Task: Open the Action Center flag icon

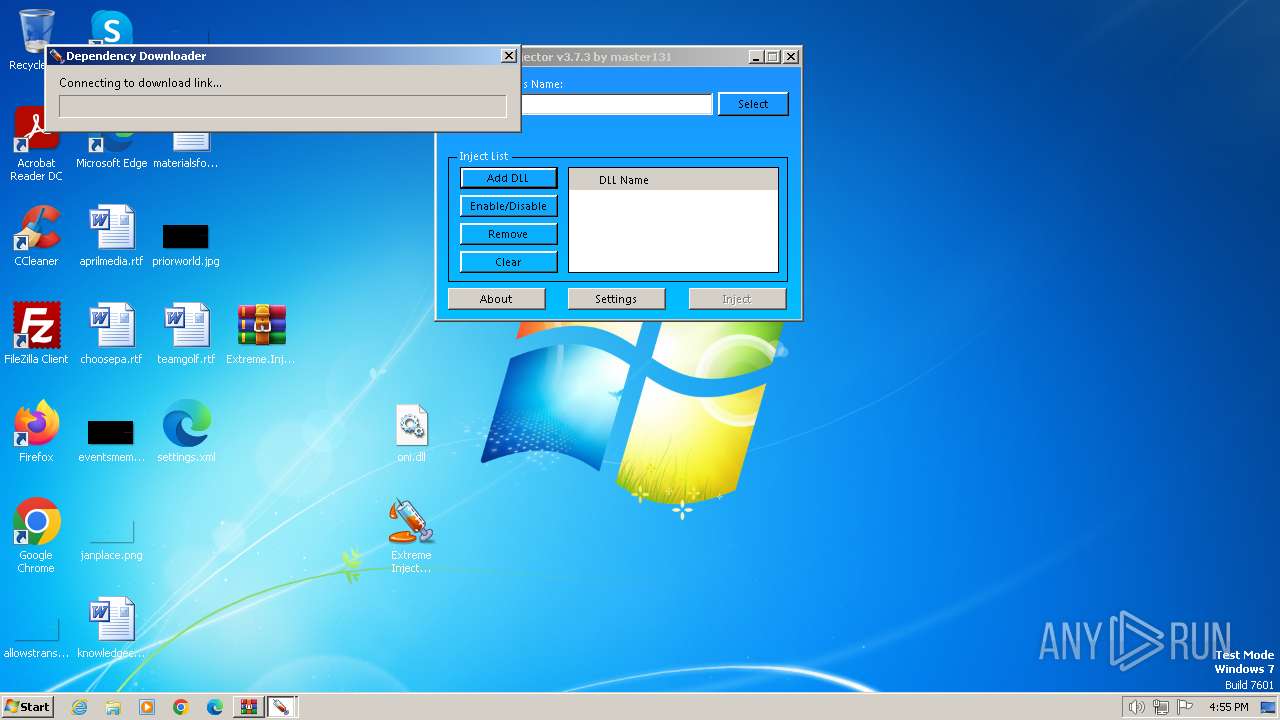Action: pyautogui.click(x=1185, y=707)
